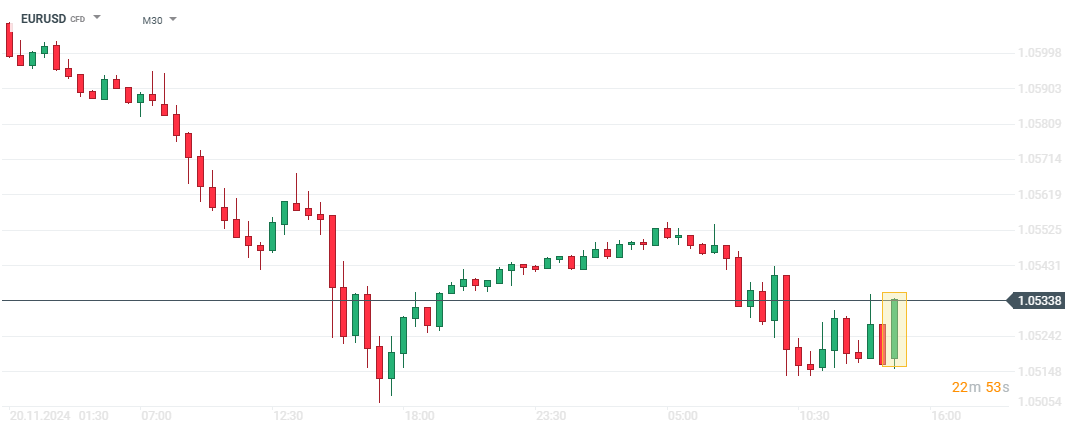Click the 1.05054 price axis label
1077x432 pixels.
point(1038,401)
